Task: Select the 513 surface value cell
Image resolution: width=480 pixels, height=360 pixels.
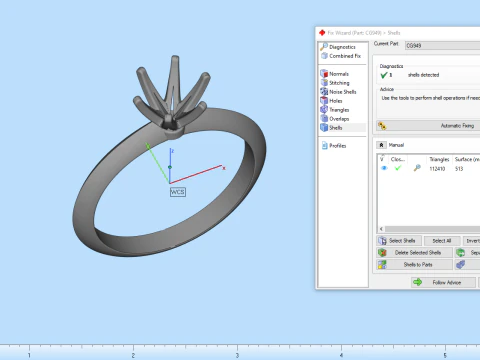Action: pyautogui.click(x=459, y=169)
